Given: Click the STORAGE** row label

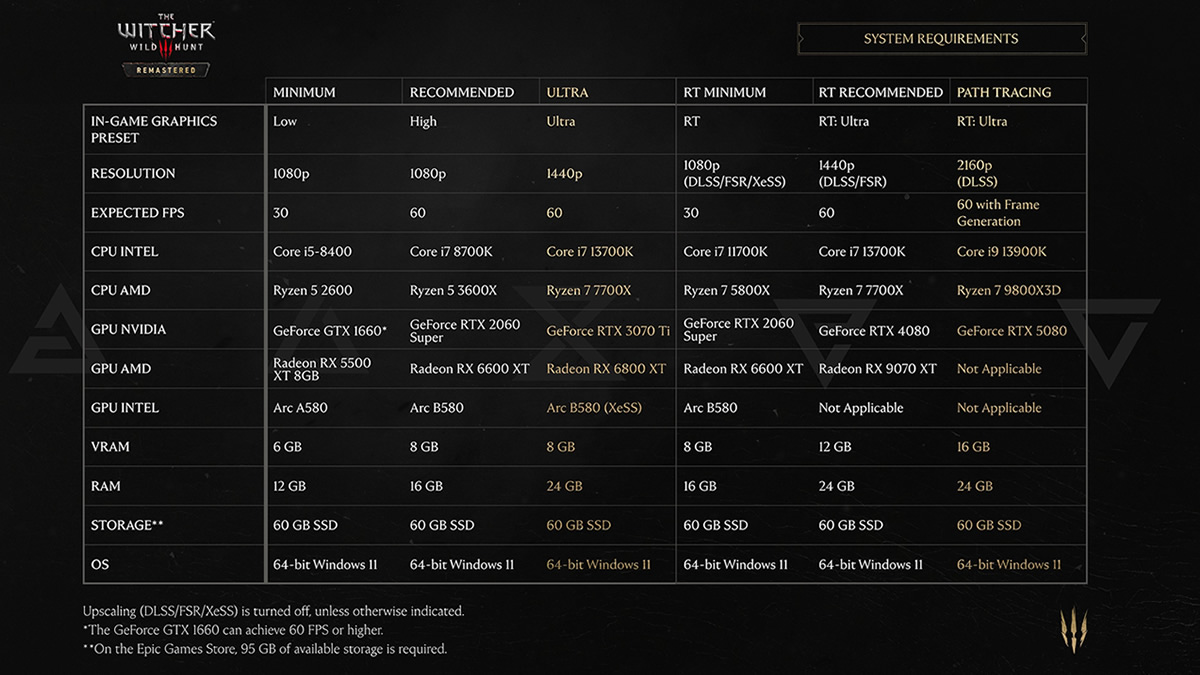Looking at the screenshot, I should pos(128,524).
